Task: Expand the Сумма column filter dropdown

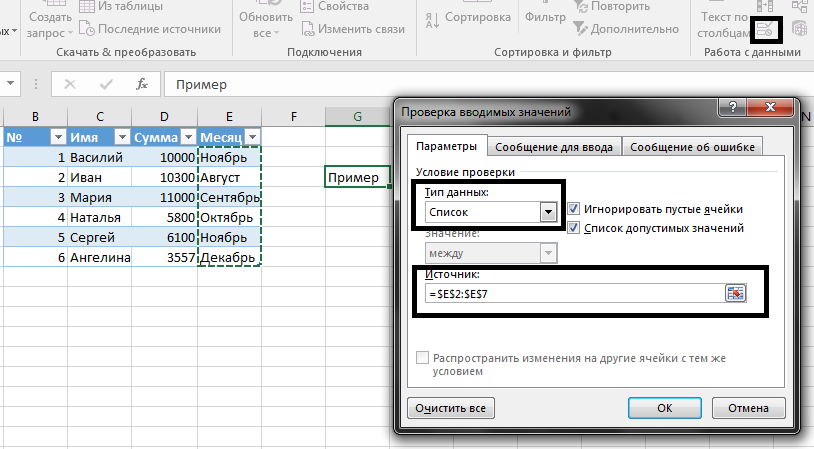Action: [x=186, y=137]
